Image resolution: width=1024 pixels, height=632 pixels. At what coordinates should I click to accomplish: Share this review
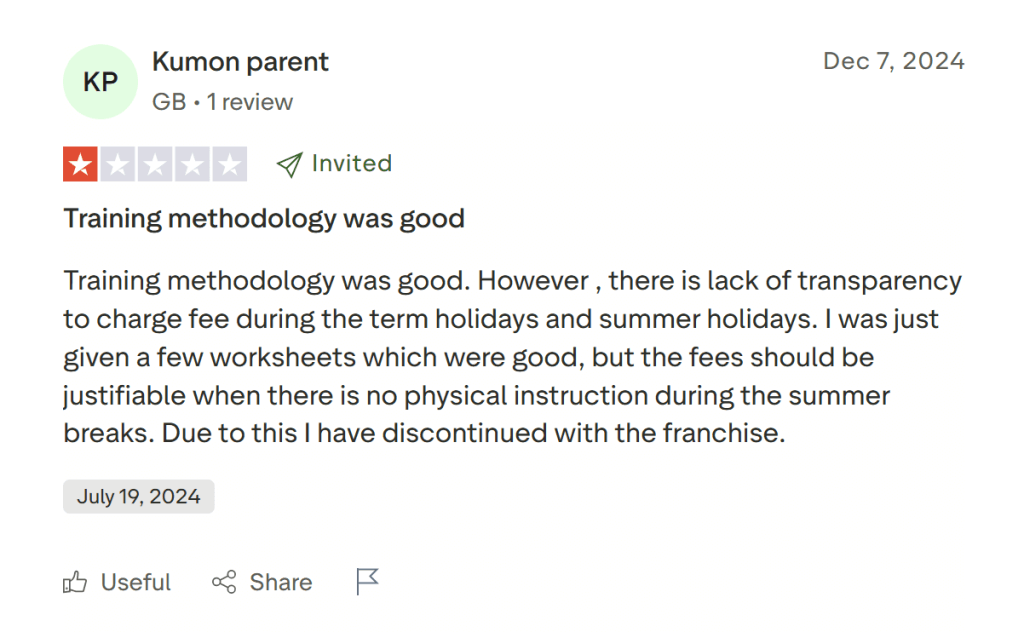coord(280,582)
